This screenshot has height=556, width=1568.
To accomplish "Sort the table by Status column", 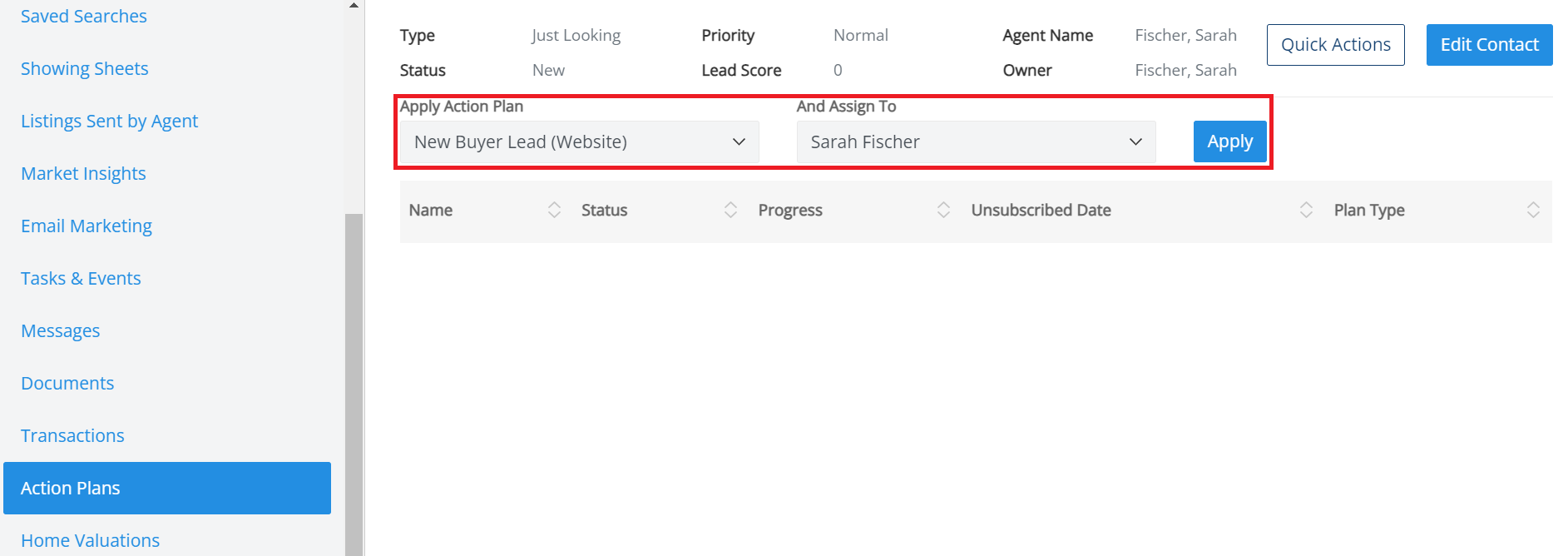I will point(730,210).
